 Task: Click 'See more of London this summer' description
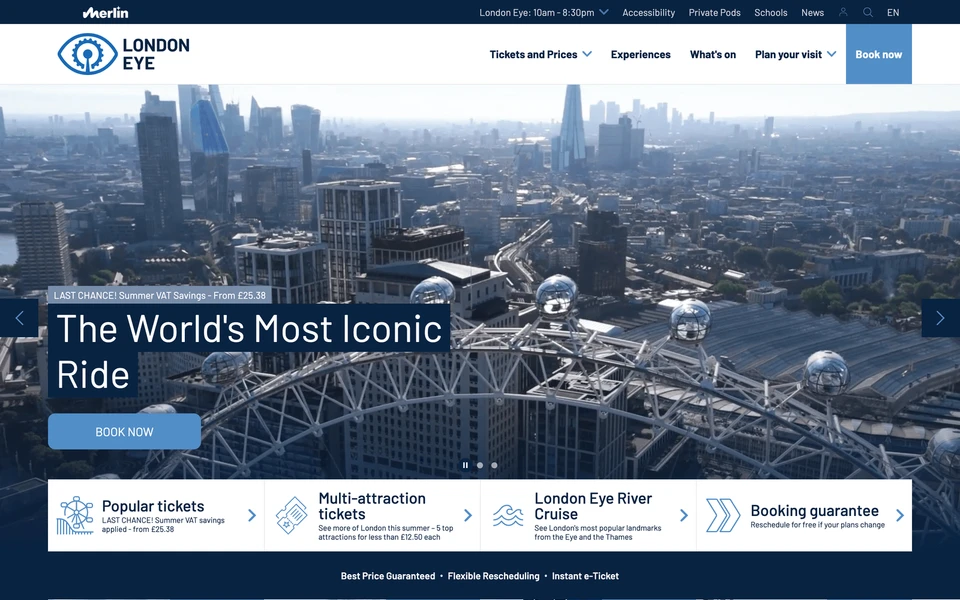pos(386,533)
